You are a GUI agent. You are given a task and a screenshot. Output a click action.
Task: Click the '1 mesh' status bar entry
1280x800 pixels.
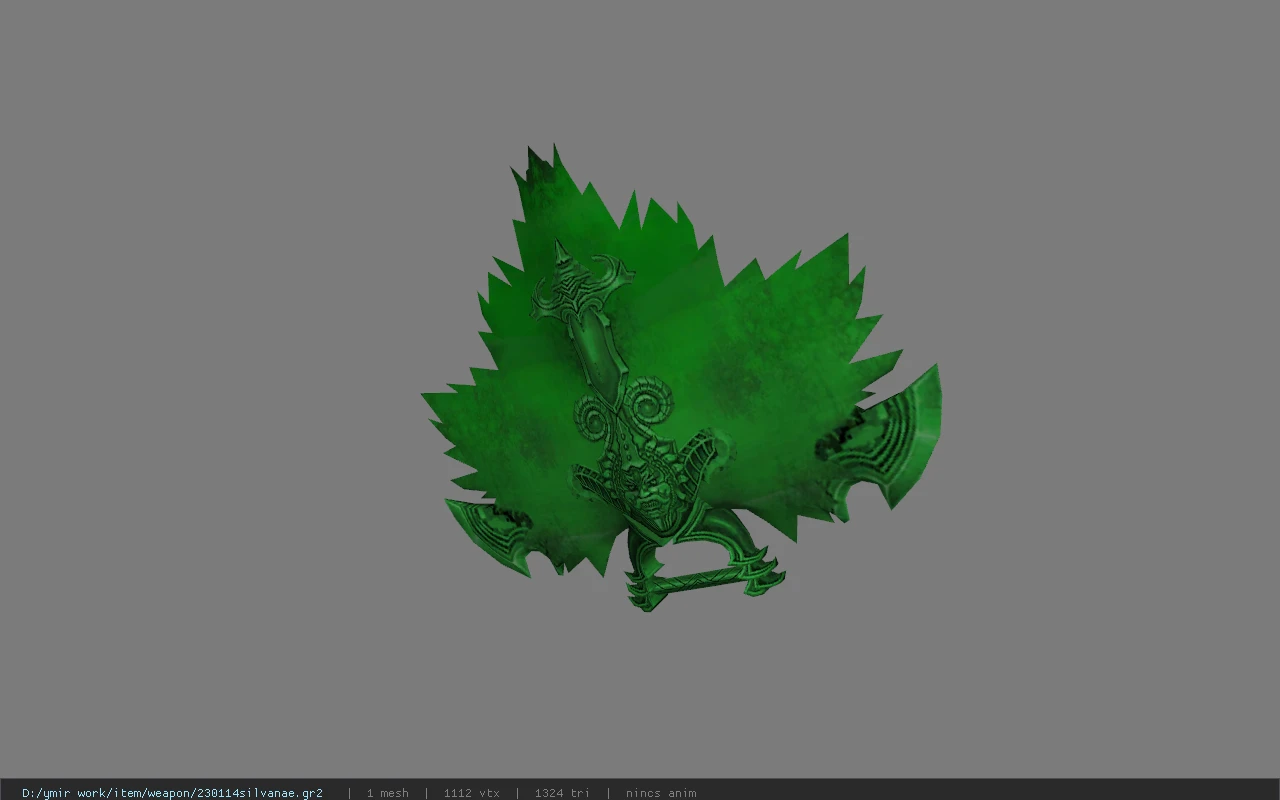click(387, 793)
